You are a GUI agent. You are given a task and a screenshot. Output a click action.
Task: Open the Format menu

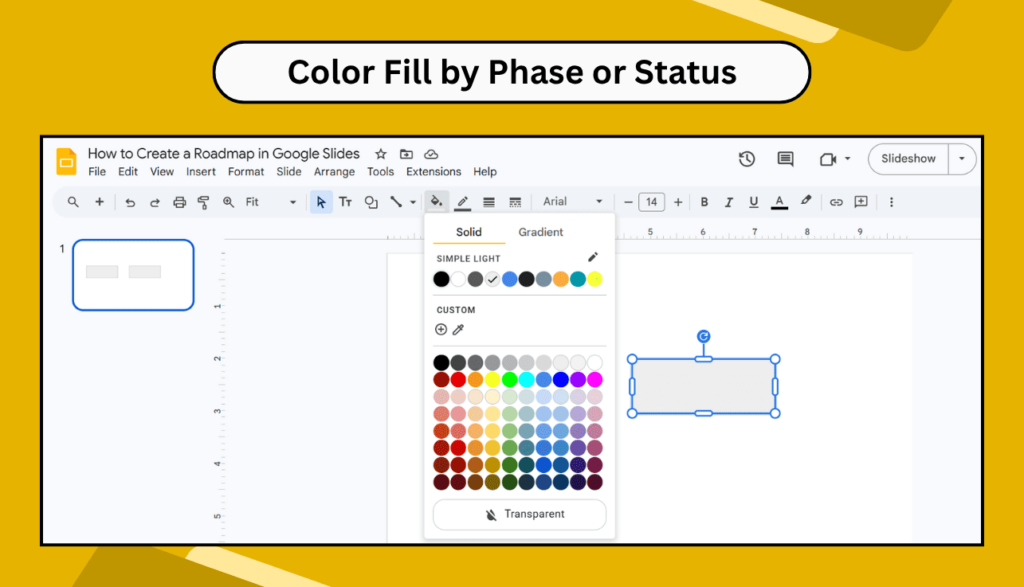point(246,172)
